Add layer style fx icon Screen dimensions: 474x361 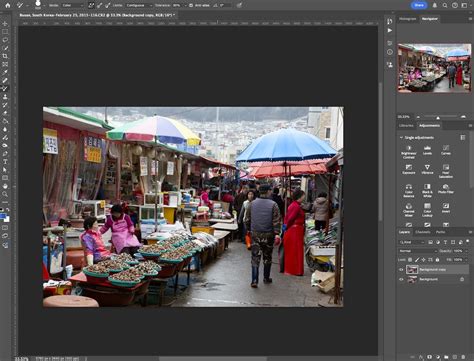(x=421, y=357)
